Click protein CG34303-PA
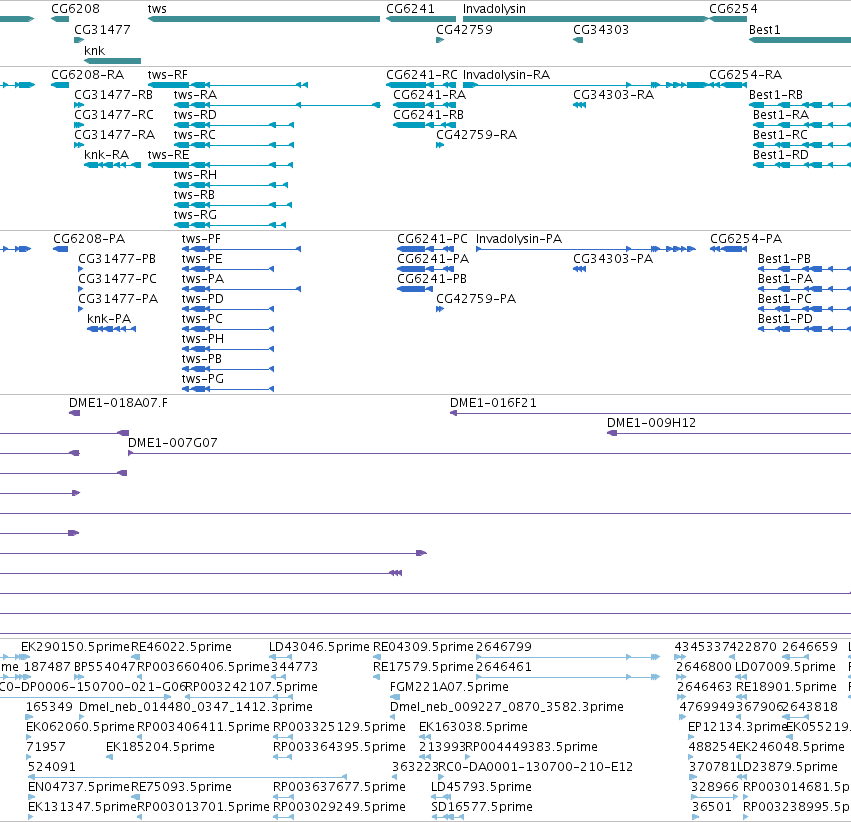851x822 pixels. (580, 269)
